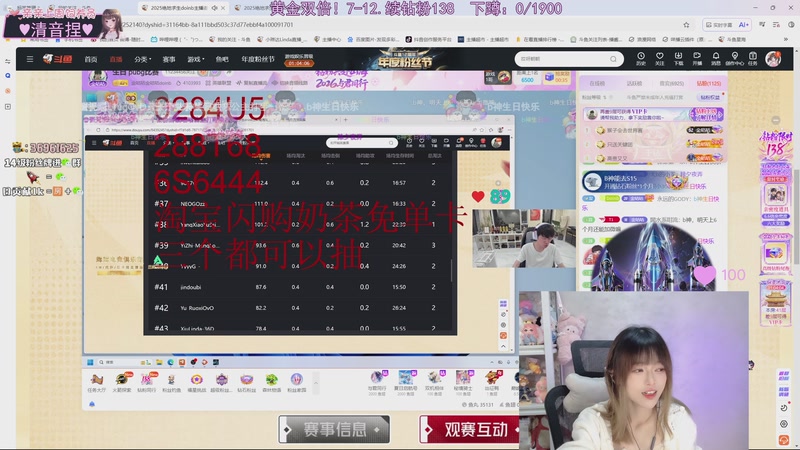Click the 鱼丸 35131 balance

click(x=478, y=405)
